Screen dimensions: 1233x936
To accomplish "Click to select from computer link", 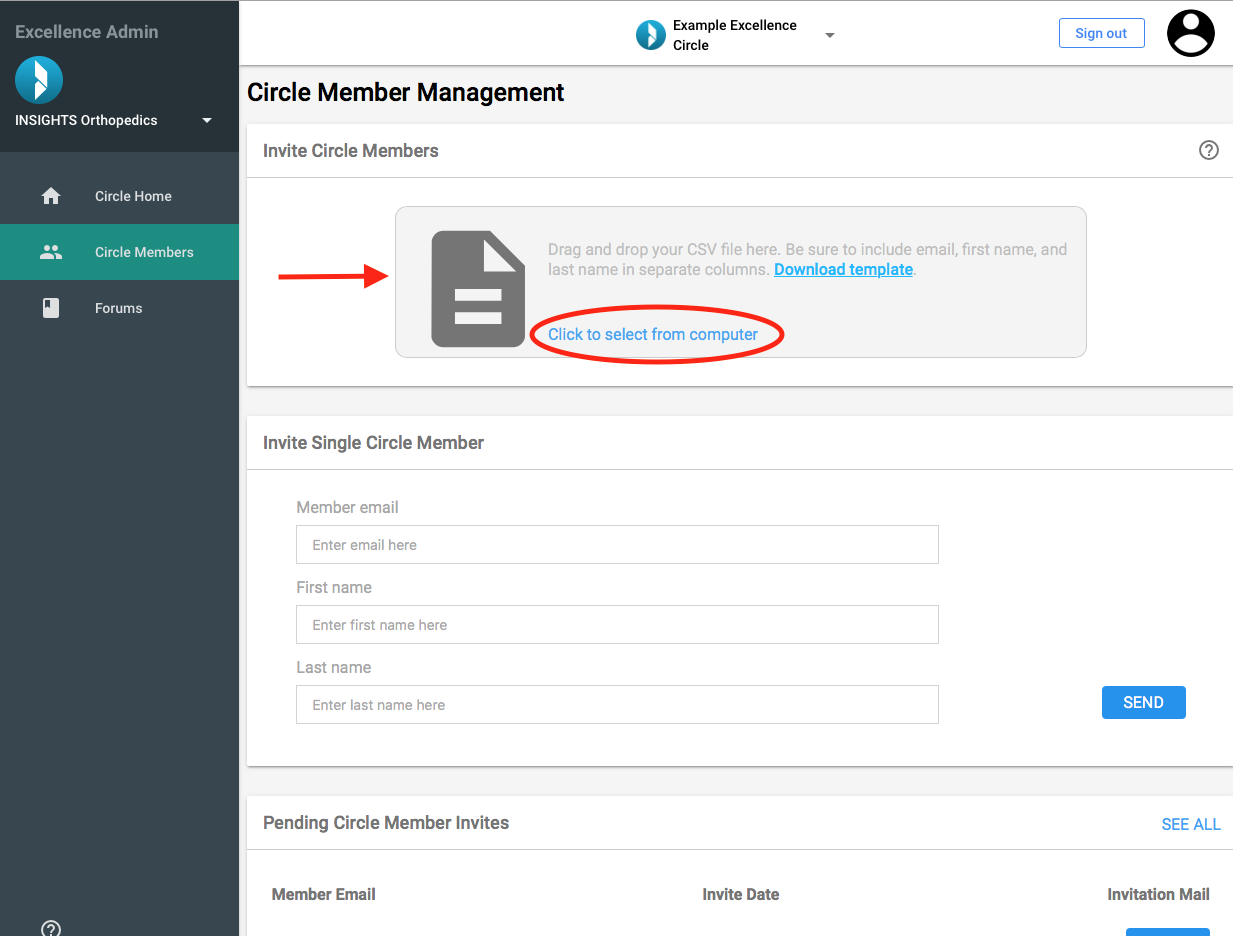I will coord(653,335).
